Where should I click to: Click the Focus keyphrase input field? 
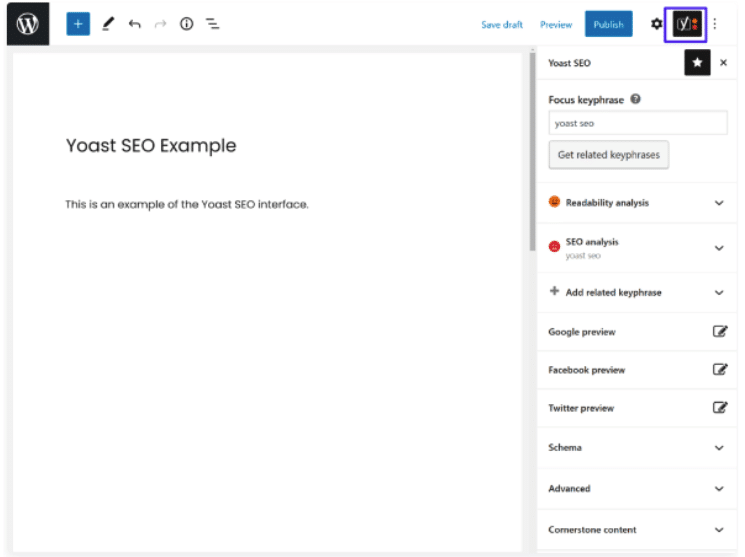coord(637,123)
